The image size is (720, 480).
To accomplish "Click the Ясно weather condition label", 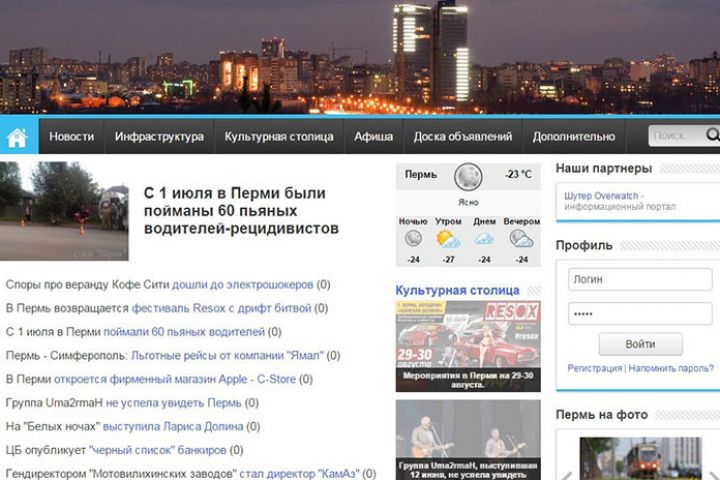I will 468,202.
